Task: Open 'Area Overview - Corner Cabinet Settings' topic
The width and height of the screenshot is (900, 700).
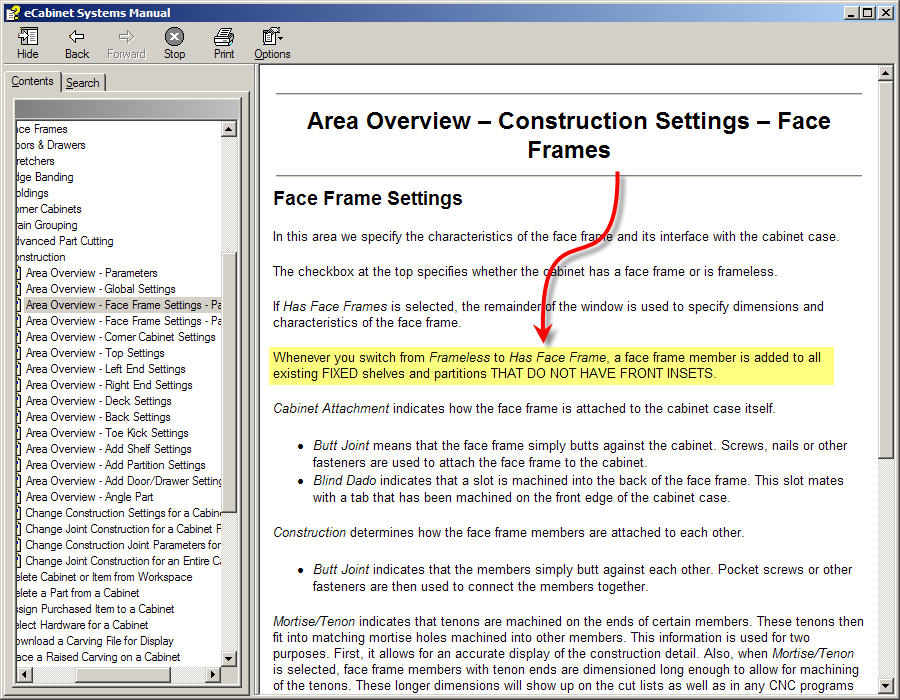Action: (121, 337)
